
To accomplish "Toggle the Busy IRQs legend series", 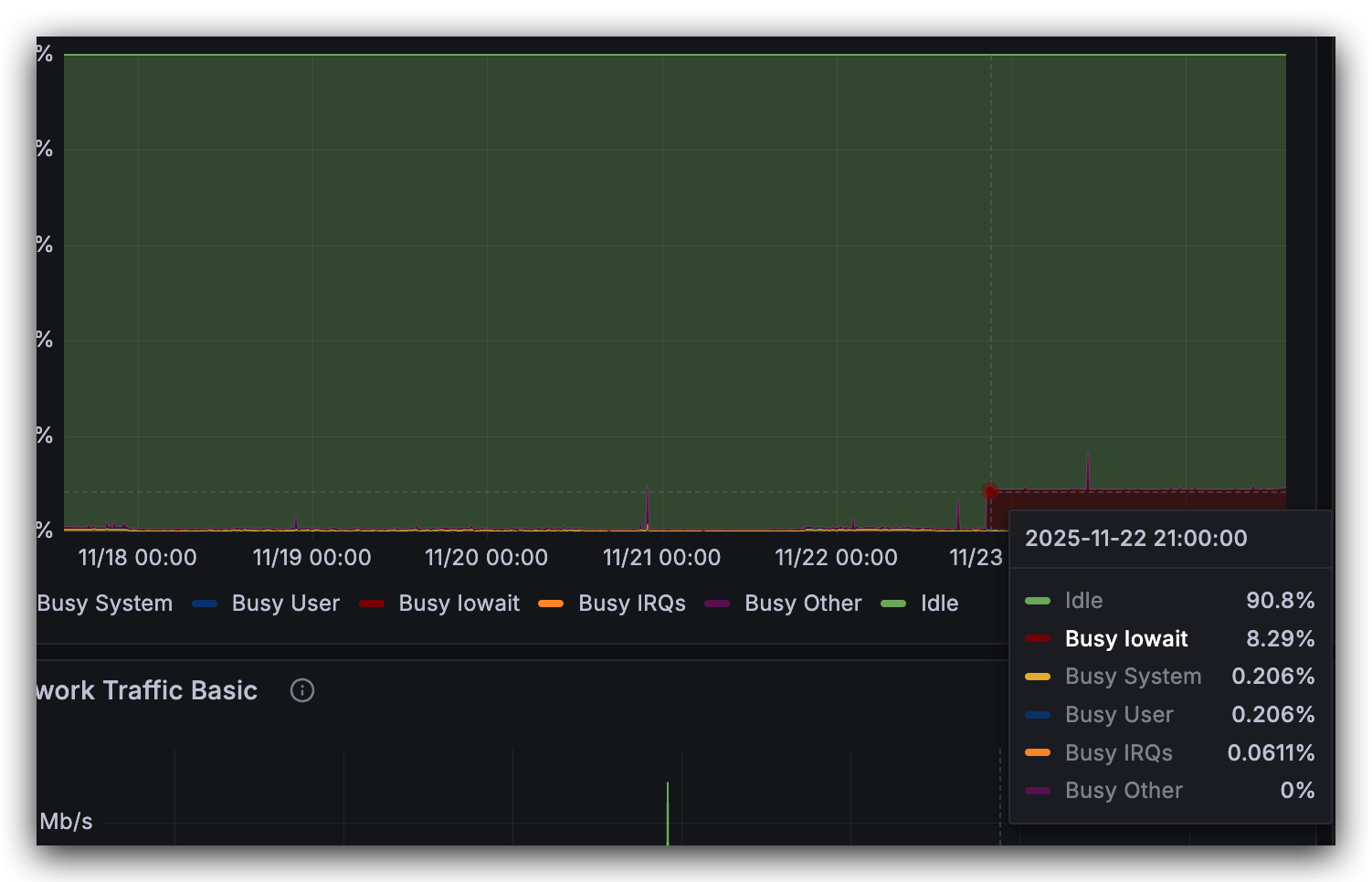I will pos(631,604).
